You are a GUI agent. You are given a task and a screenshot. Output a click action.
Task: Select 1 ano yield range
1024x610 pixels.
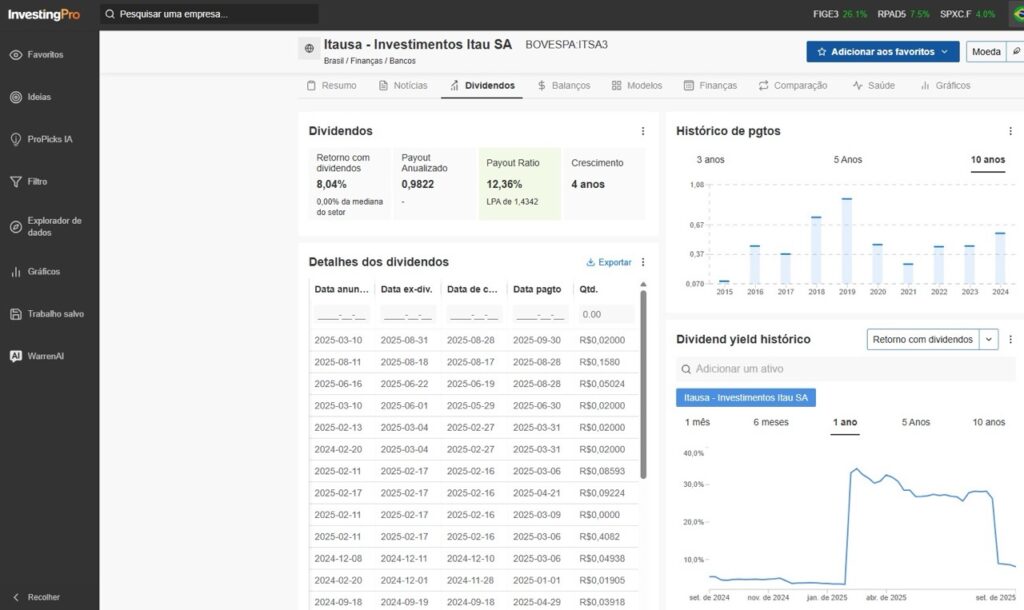[844, 423]
